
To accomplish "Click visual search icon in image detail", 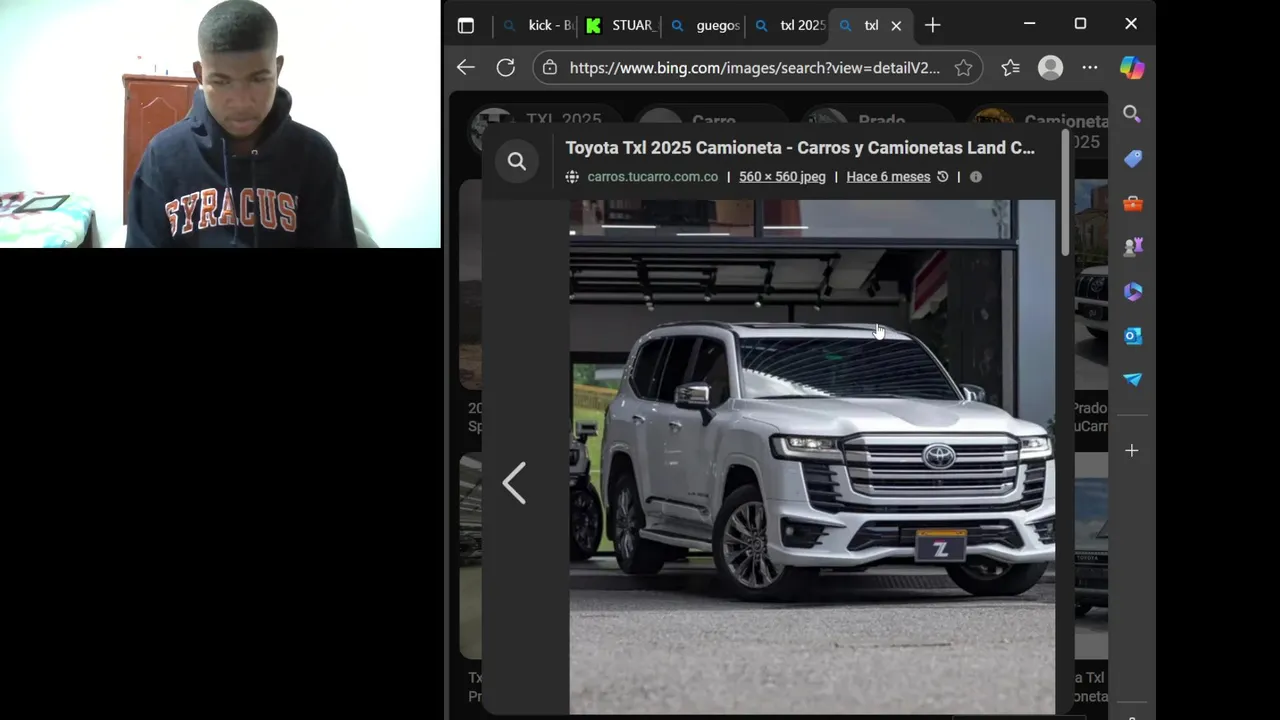I will [517, 161].
